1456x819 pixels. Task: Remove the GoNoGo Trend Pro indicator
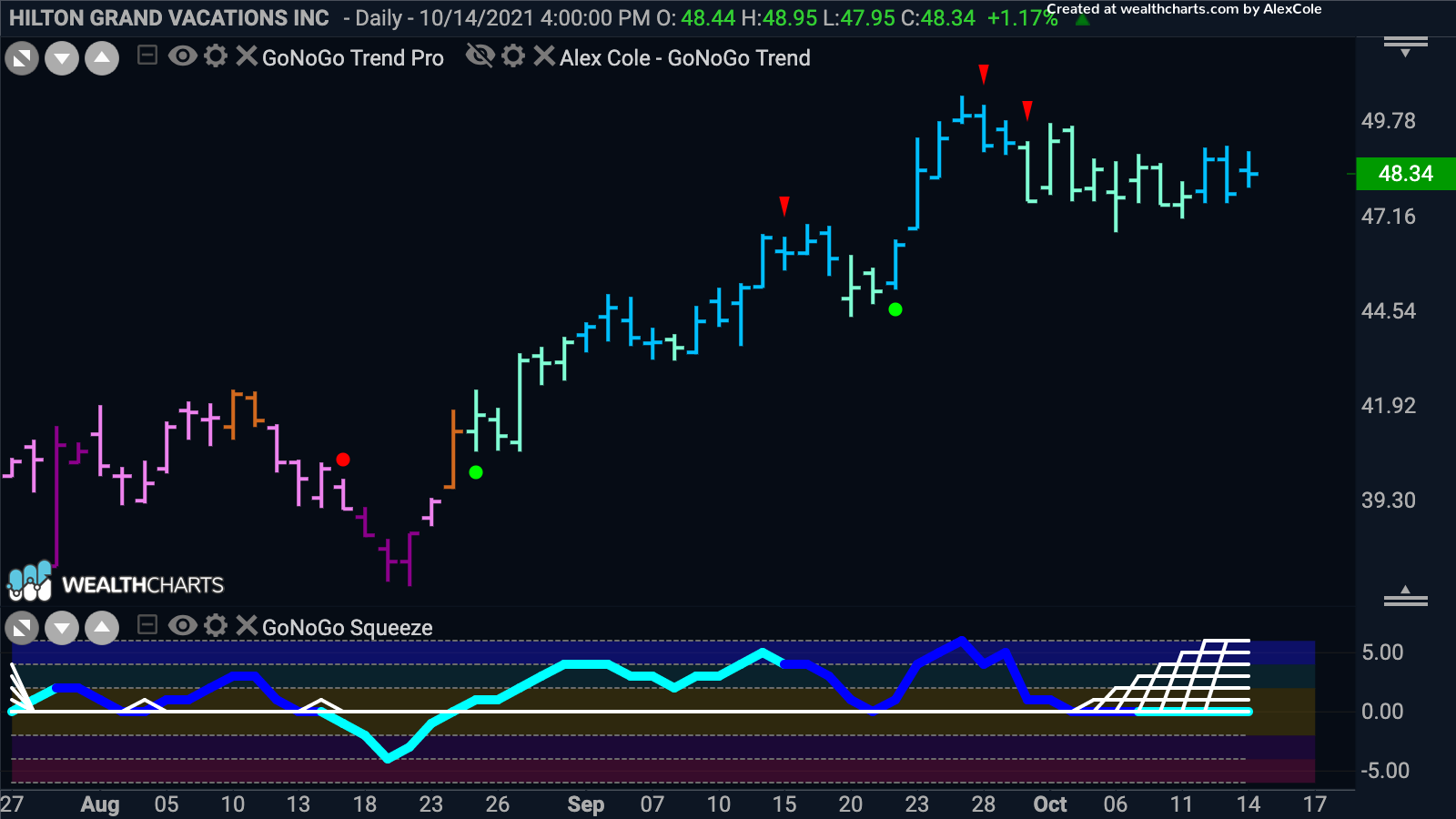(x=247, y=56)
